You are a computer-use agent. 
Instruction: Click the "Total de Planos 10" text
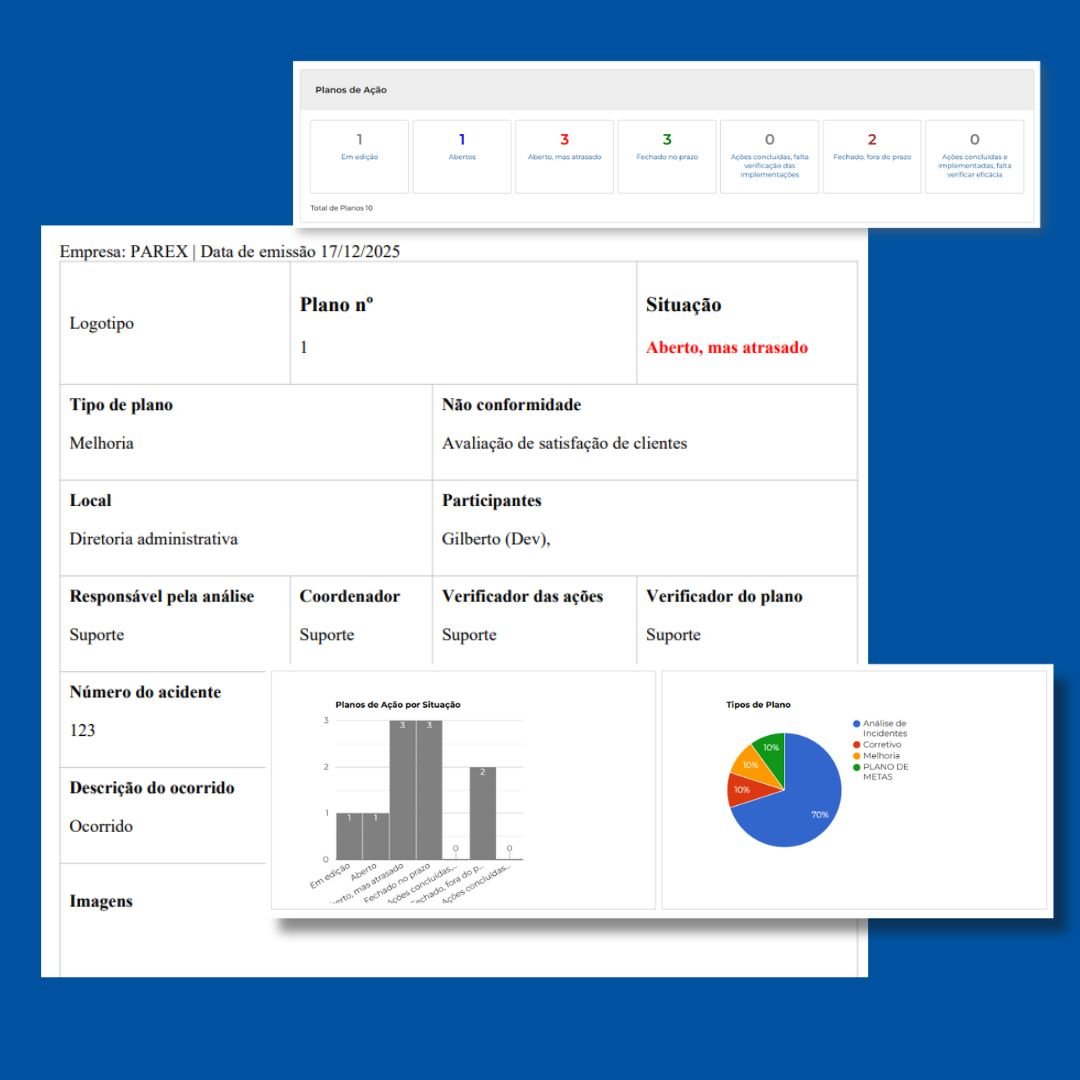tap(341, 208)
